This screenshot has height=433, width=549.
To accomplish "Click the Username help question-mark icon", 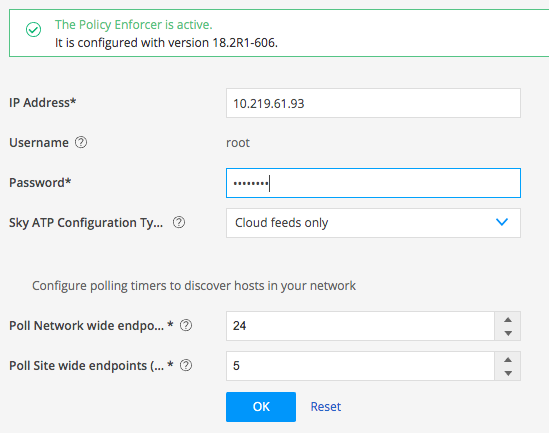I will (81, 142).
